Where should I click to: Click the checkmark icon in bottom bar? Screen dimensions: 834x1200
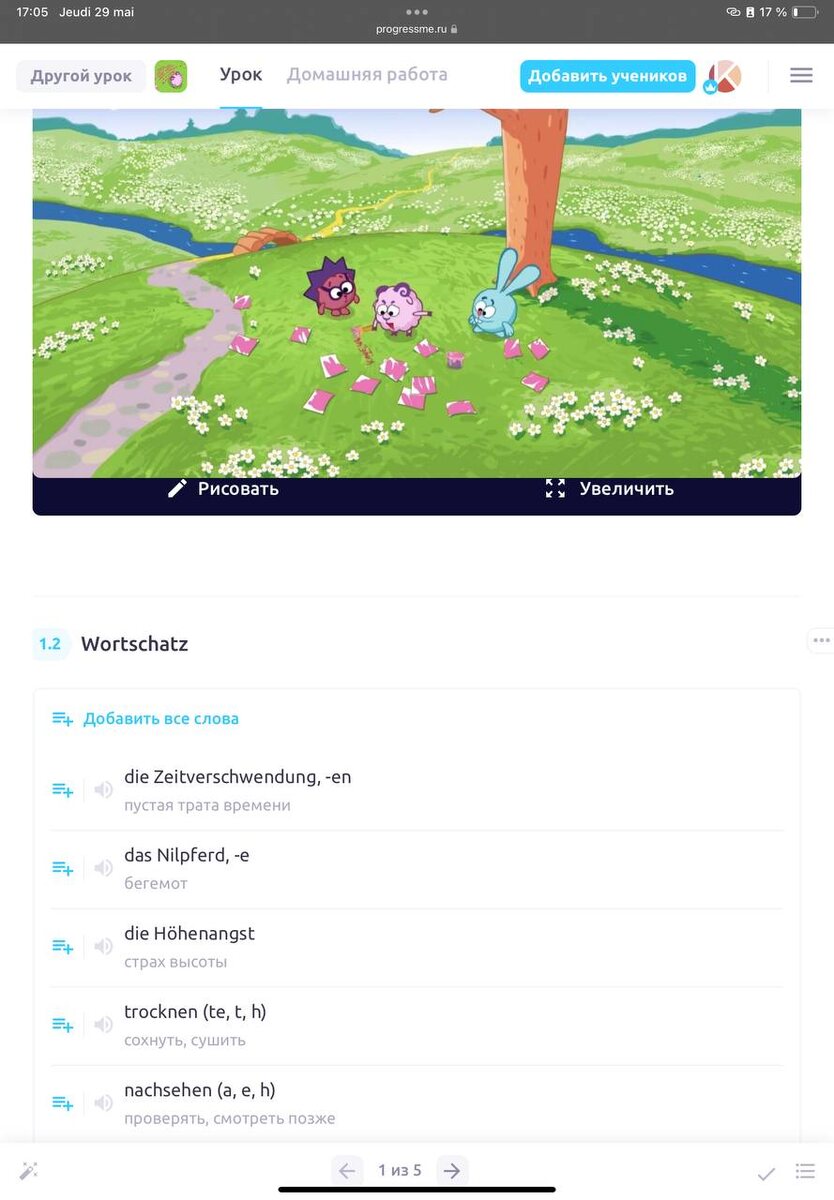(766, 1172)
